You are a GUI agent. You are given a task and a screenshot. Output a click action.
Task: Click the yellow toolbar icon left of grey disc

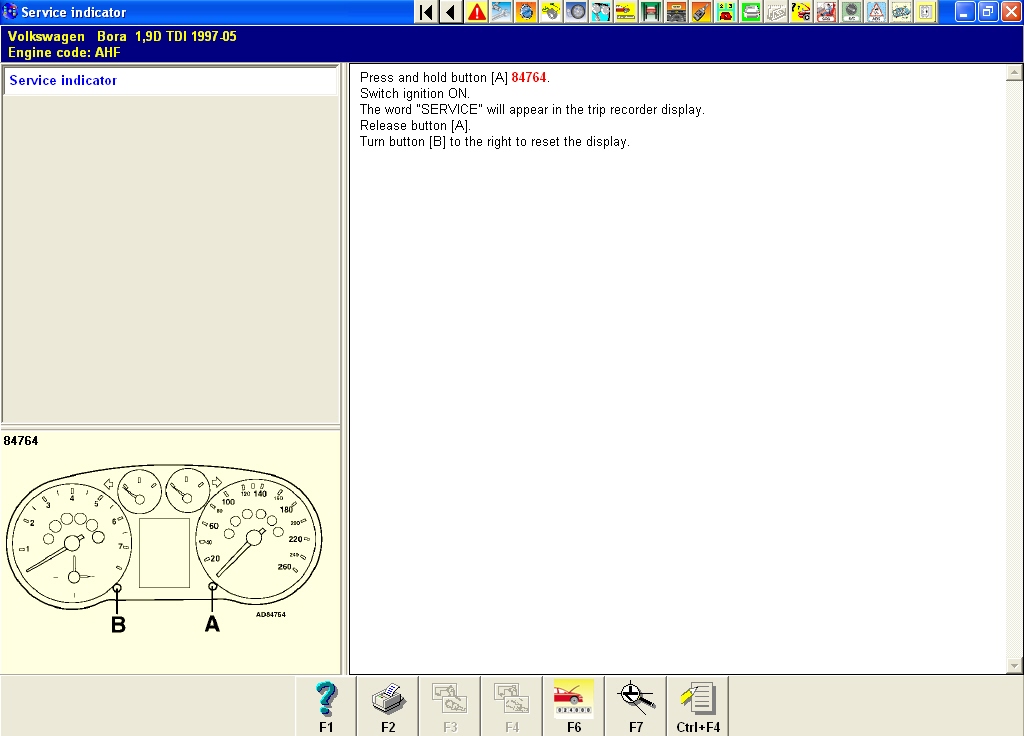(551, 12)
